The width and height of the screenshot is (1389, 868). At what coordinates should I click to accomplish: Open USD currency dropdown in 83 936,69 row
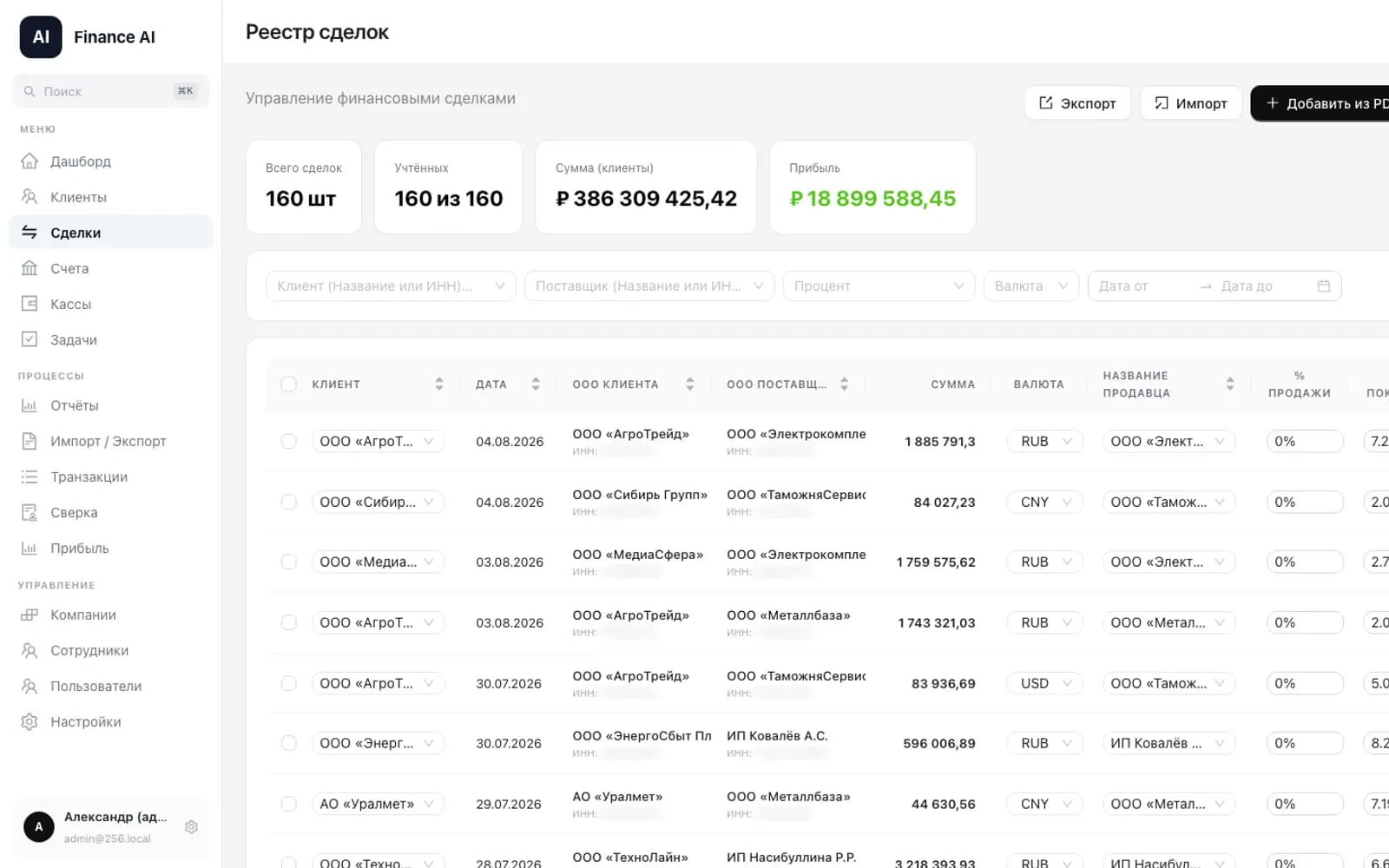pos(1045,683)
